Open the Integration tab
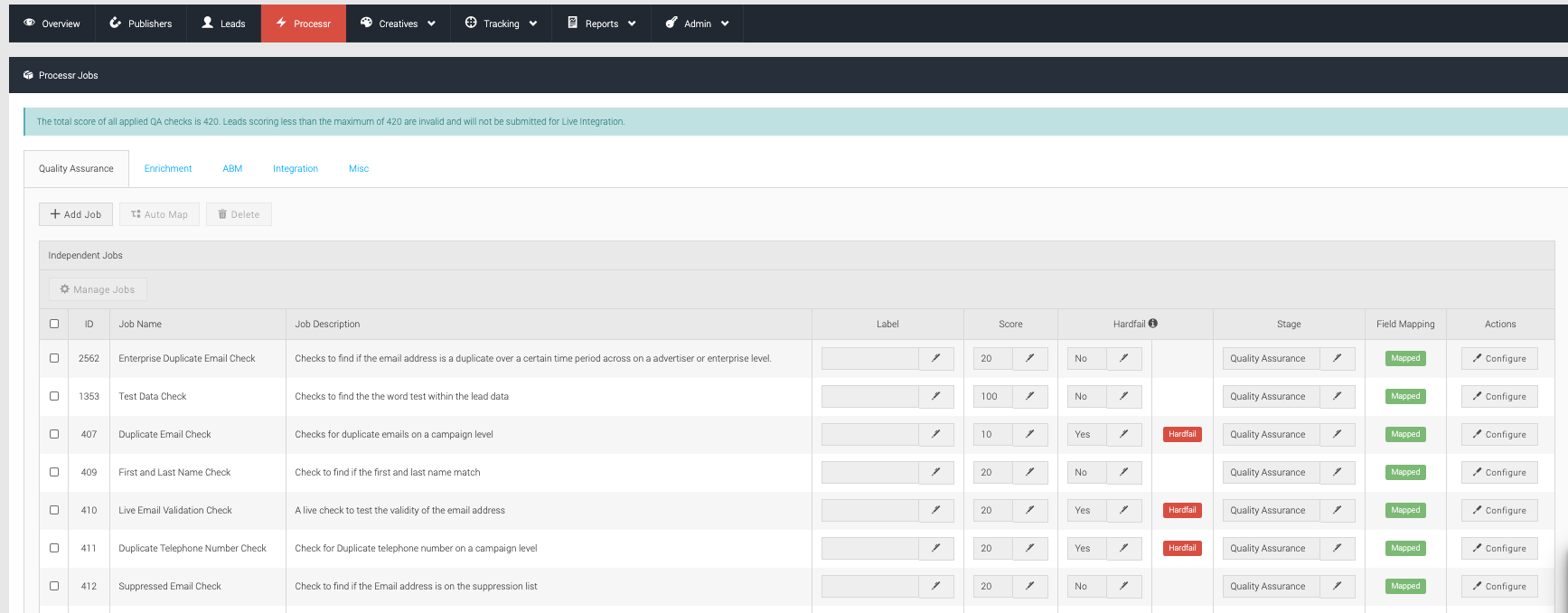Viewport: 1568px width, 613px height. click(296, 169)
